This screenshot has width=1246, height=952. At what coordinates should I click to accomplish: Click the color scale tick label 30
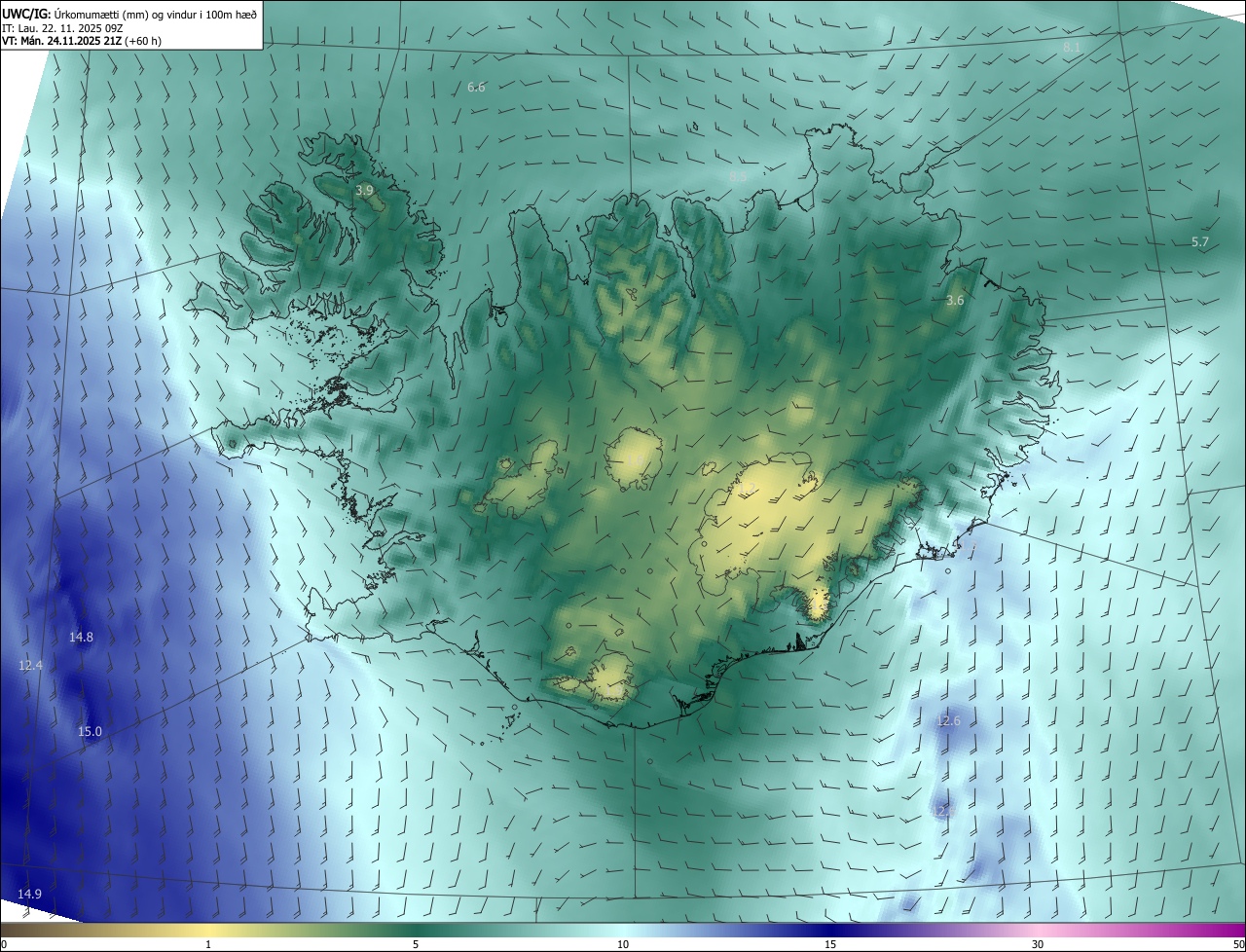tap(1038, 945)
